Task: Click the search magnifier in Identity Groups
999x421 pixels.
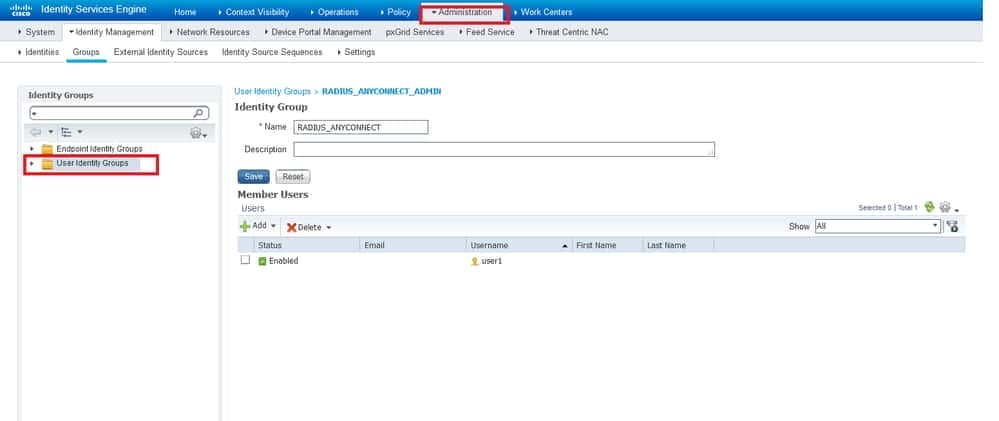Action: coord(199,113)
